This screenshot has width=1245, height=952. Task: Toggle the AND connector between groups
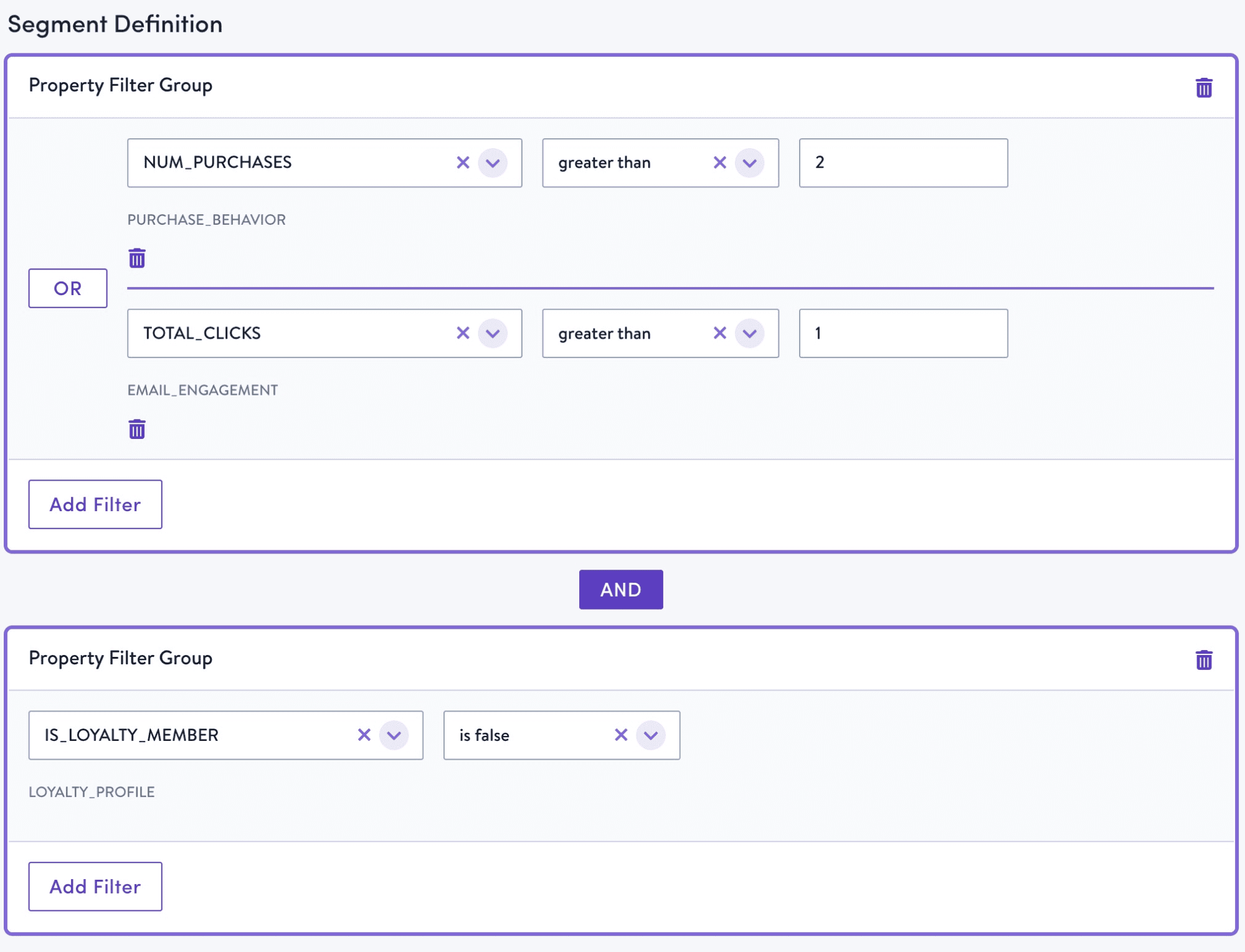pyautogui.click(x=620, y=589)
